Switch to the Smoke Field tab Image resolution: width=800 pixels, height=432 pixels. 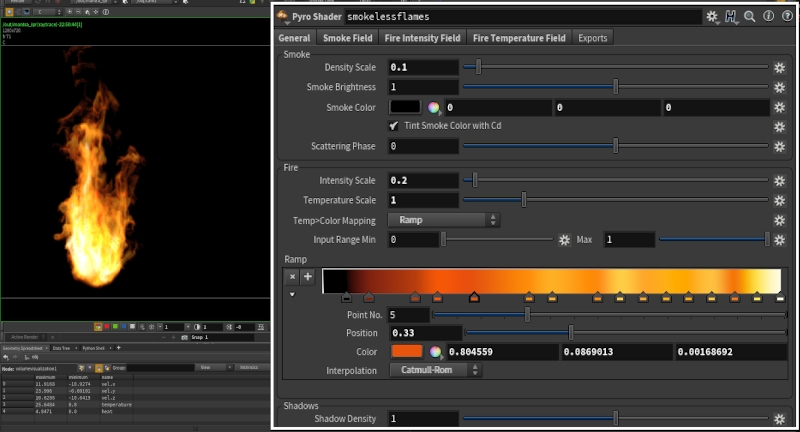click(x=347, y=38)
